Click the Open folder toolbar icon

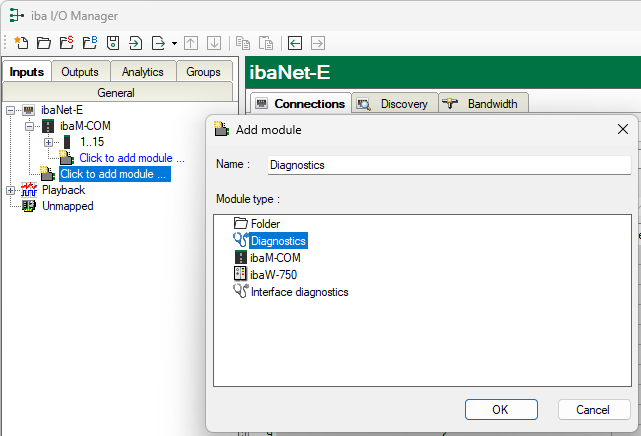pyautogui.click(x=43, y=43)
